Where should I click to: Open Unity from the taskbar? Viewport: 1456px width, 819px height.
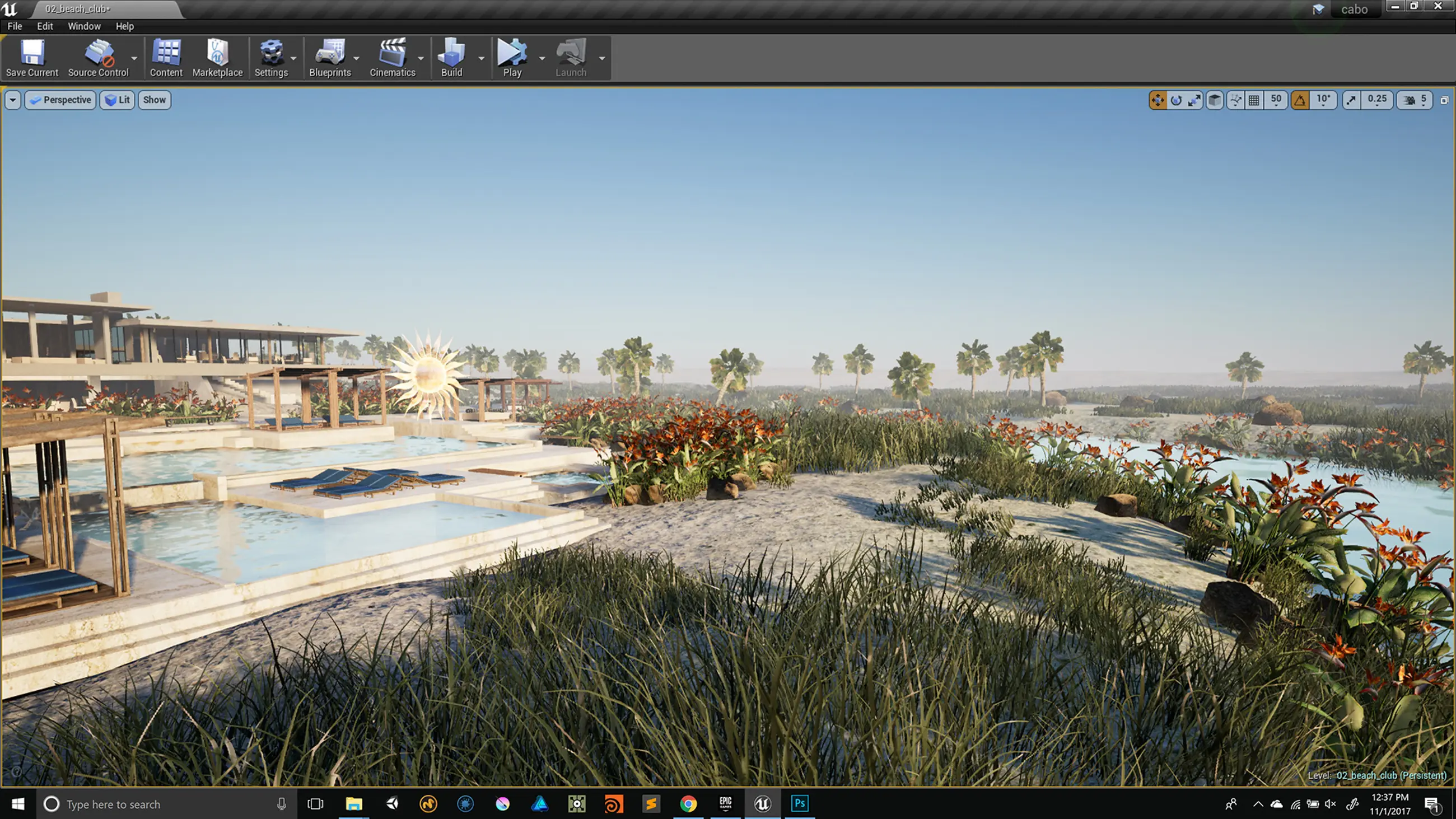click(x=391, y=804)
